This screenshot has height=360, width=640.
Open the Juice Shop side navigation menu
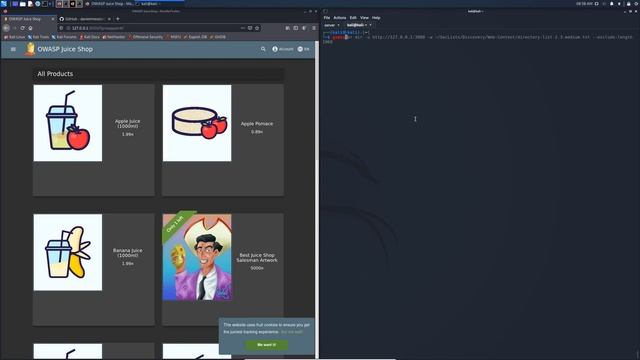[x=13, y=49]
